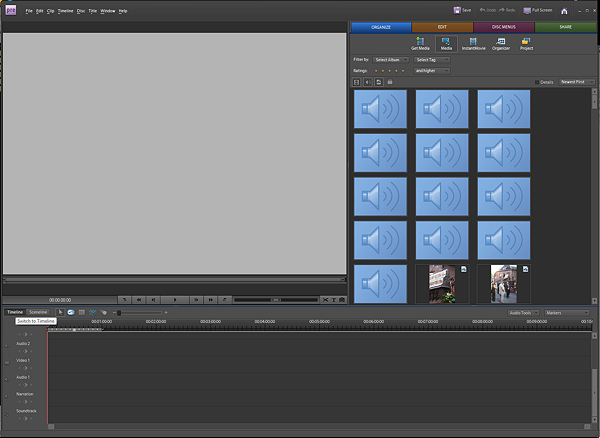The height and width of the screenshot is (438, 600).
Task: Select the arrow Selection tool in timeline
Action: click(x=60, y=312)
